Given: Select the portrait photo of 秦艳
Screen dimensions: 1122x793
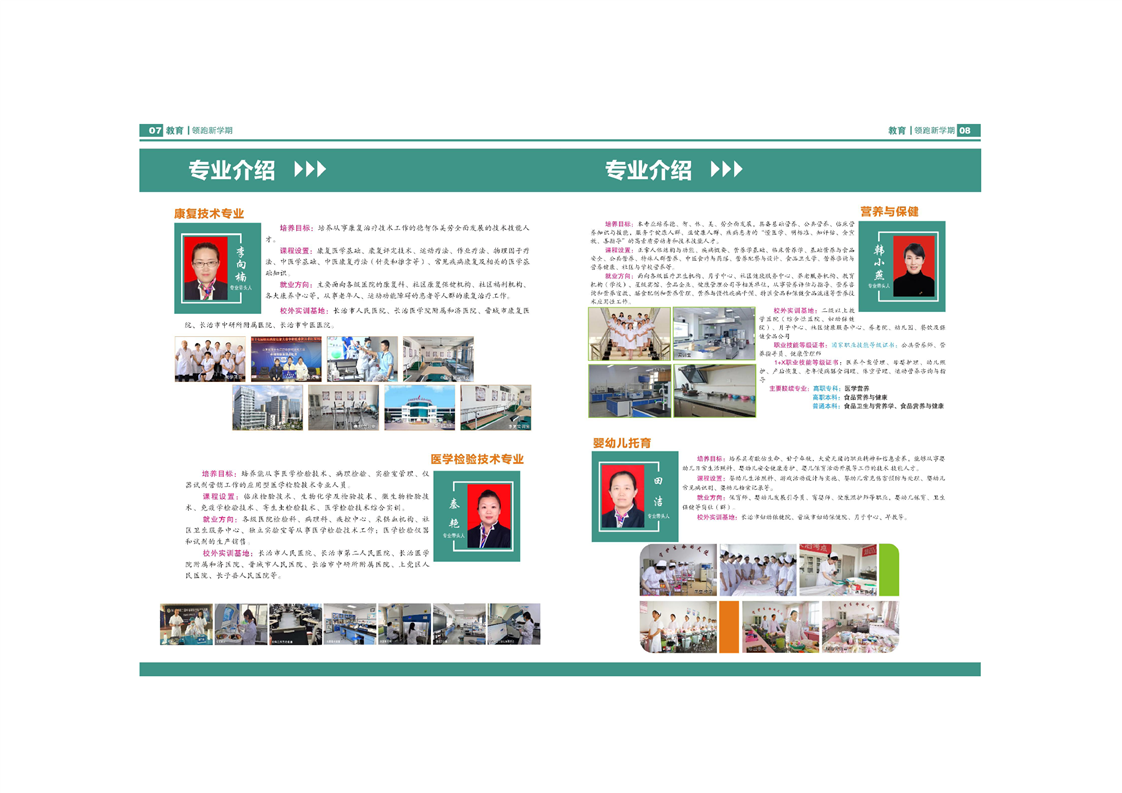Looking at the screenshot, I should [x=489, y=516].
